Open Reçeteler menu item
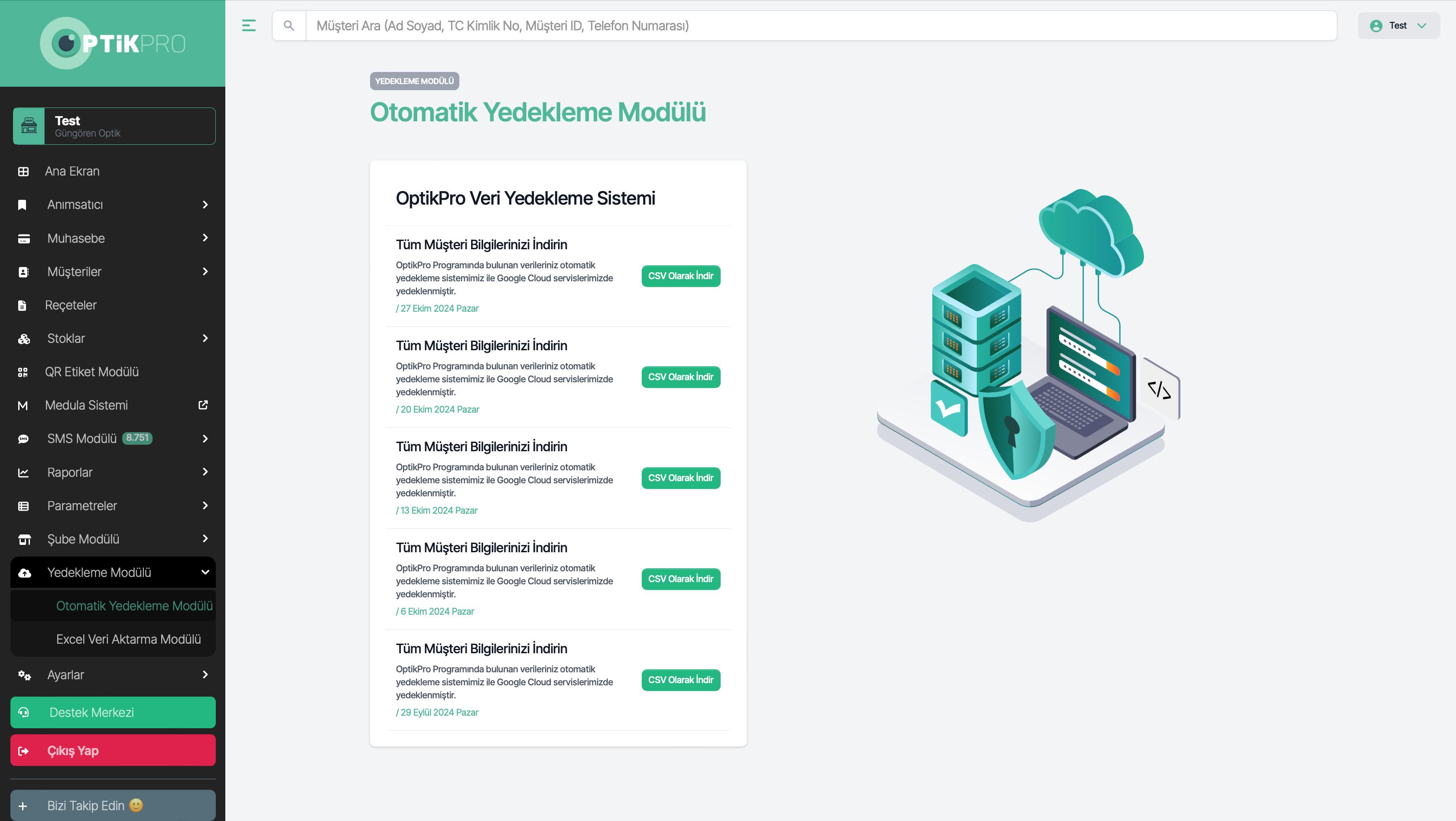The height and width of the screenshot is (821, 1456). click(113, 305)
